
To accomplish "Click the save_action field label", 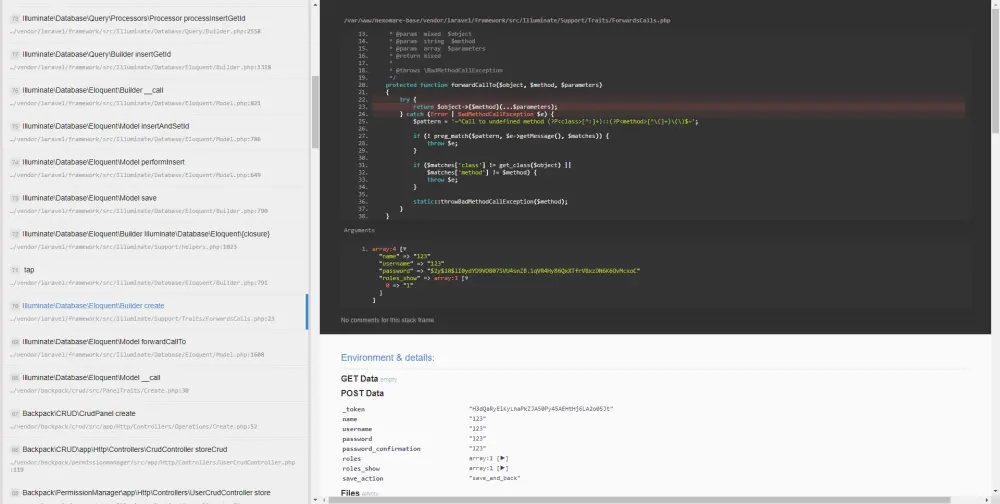I will point(362,478).
